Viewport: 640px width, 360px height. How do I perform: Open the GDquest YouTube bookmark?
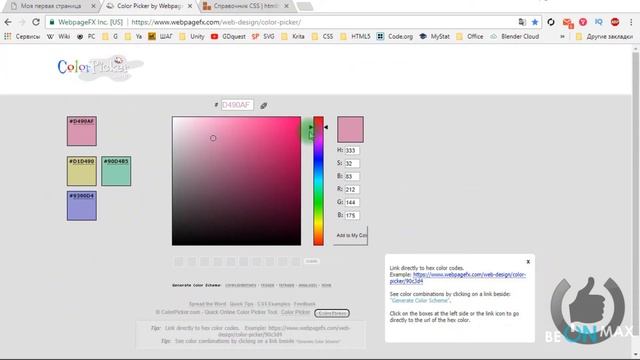pos(229,36)
